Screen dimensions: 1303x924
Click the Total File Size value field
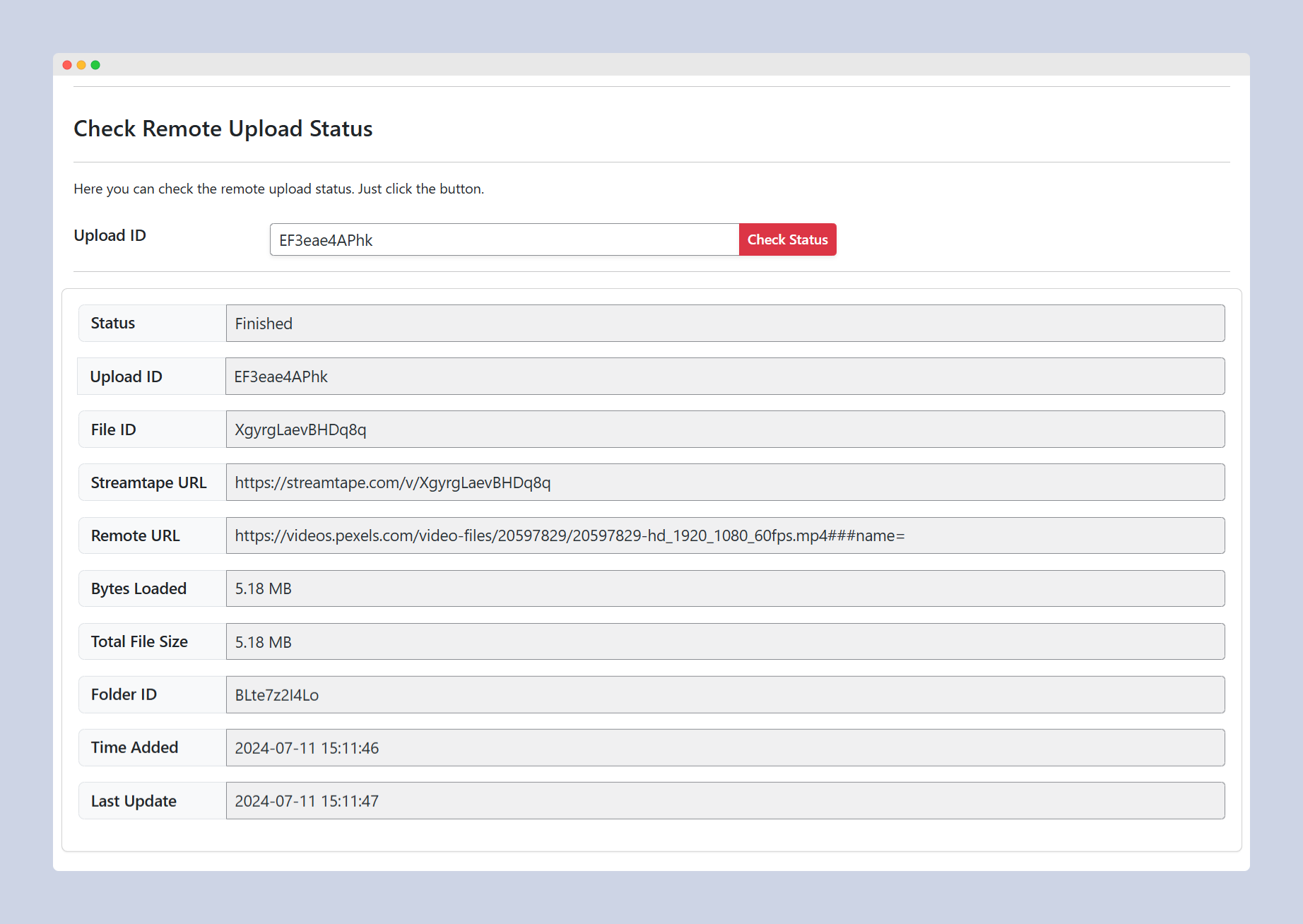tap(725, 641)
